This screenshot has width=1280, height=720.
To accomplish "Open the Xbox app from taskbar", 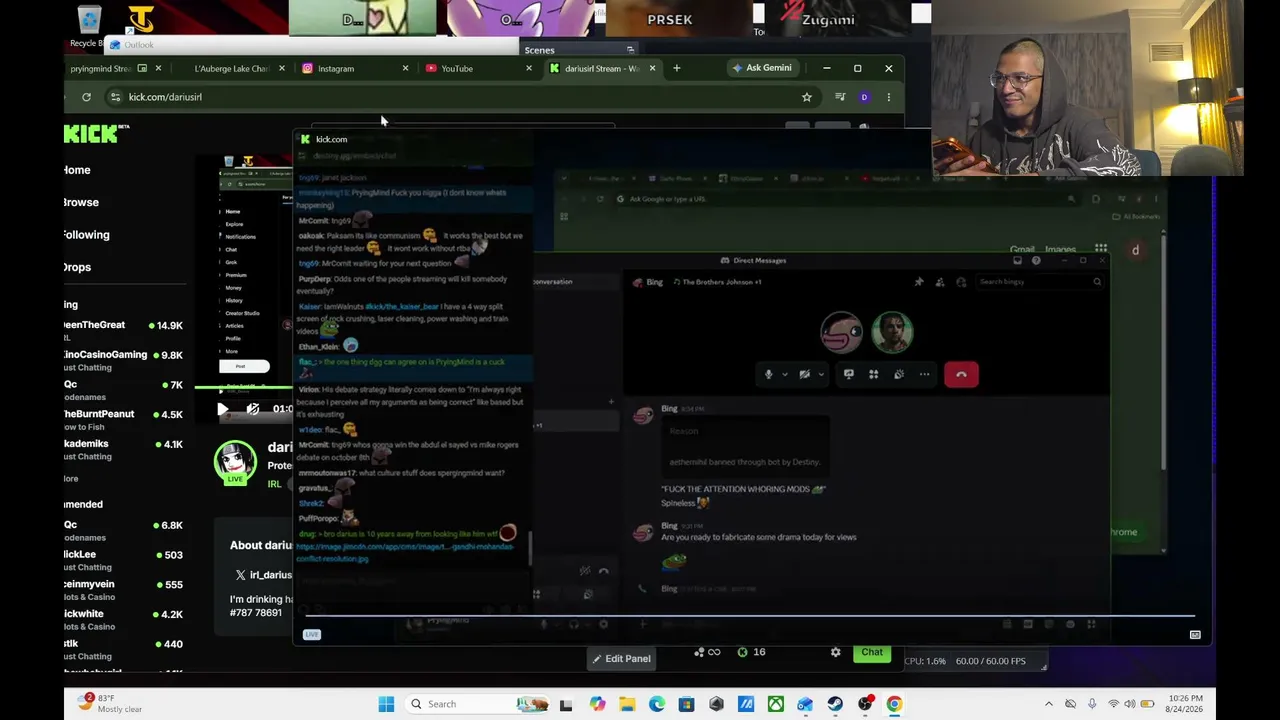I will click(x=776, y=704).
